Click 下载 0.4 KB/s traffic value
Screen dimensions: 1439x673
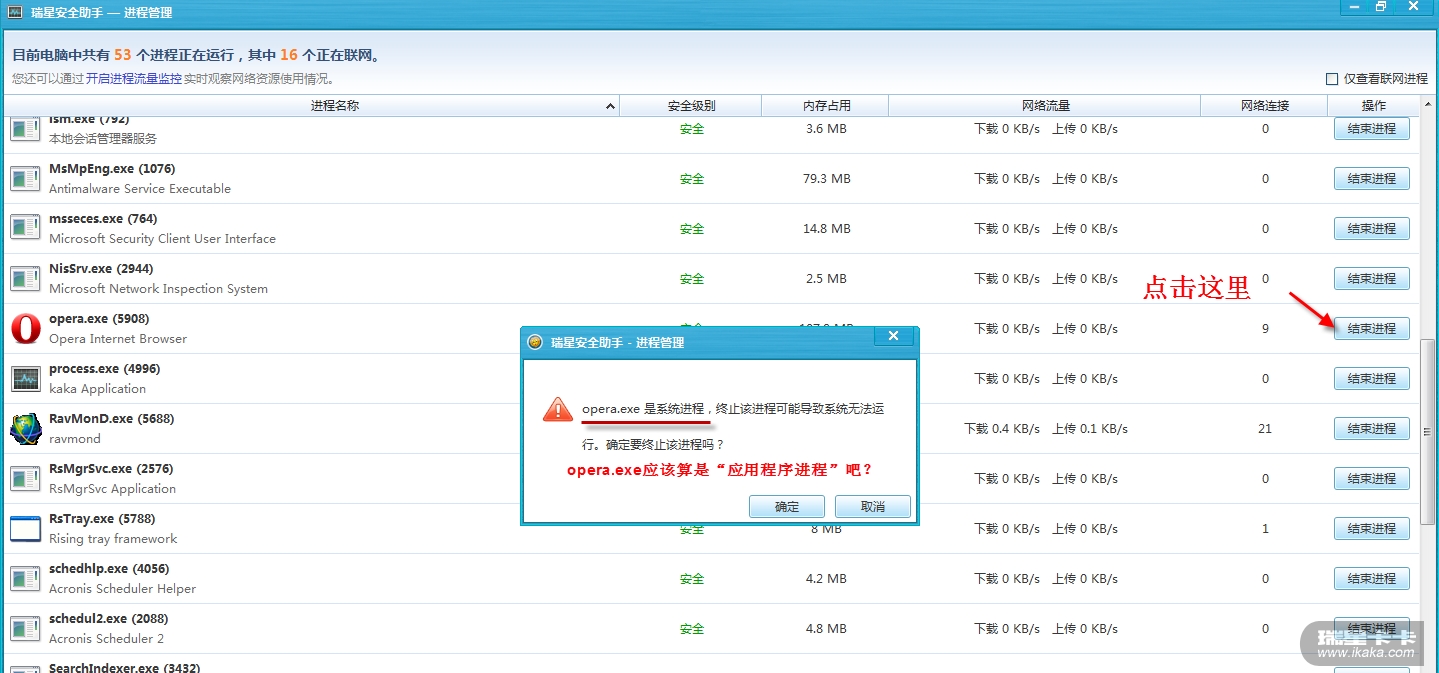pos(1002,429)
